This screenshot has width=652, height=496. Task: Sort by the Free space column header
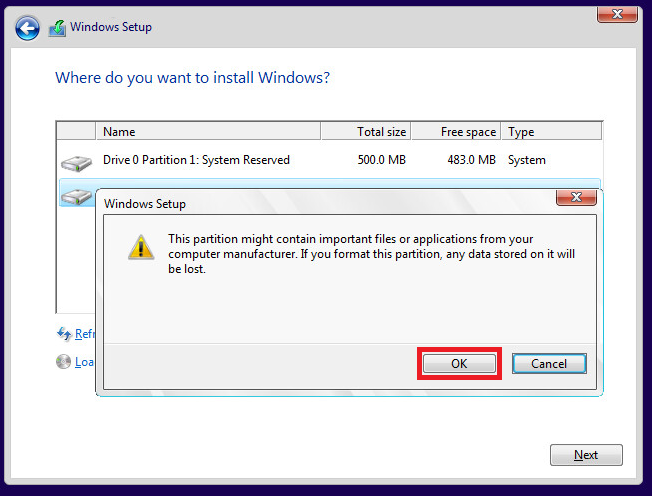(456, 131)
